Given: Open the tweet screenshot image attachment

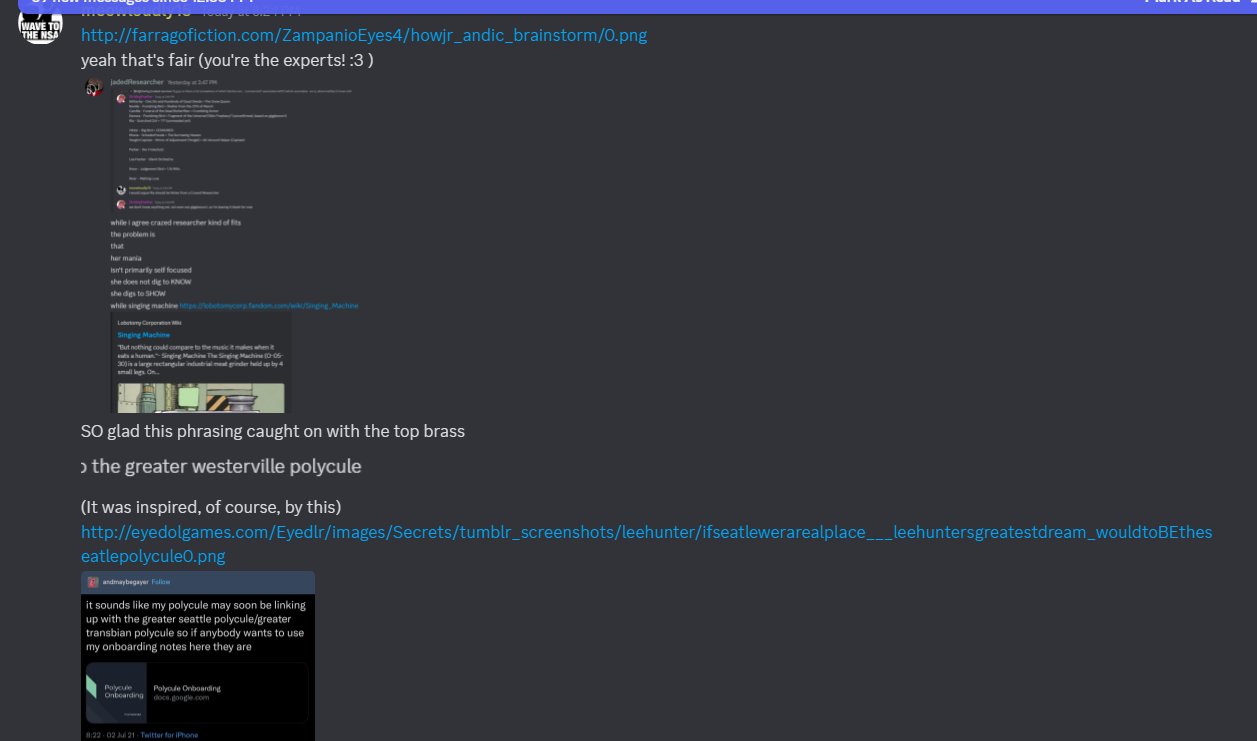Looking at the screenshot, I should (x=198, y=655).
